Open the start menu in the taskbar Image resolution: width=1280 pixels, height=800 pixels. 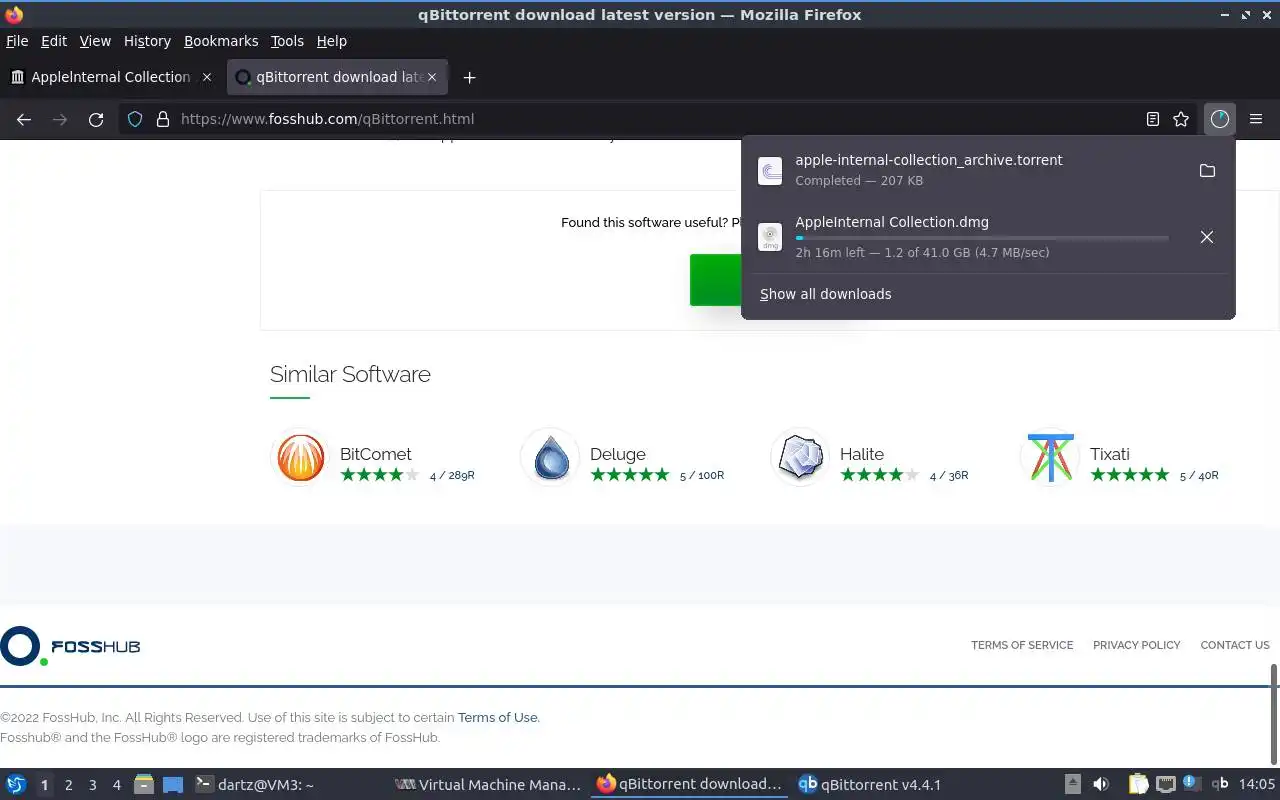pyautogui.click(x=16, y=785)
